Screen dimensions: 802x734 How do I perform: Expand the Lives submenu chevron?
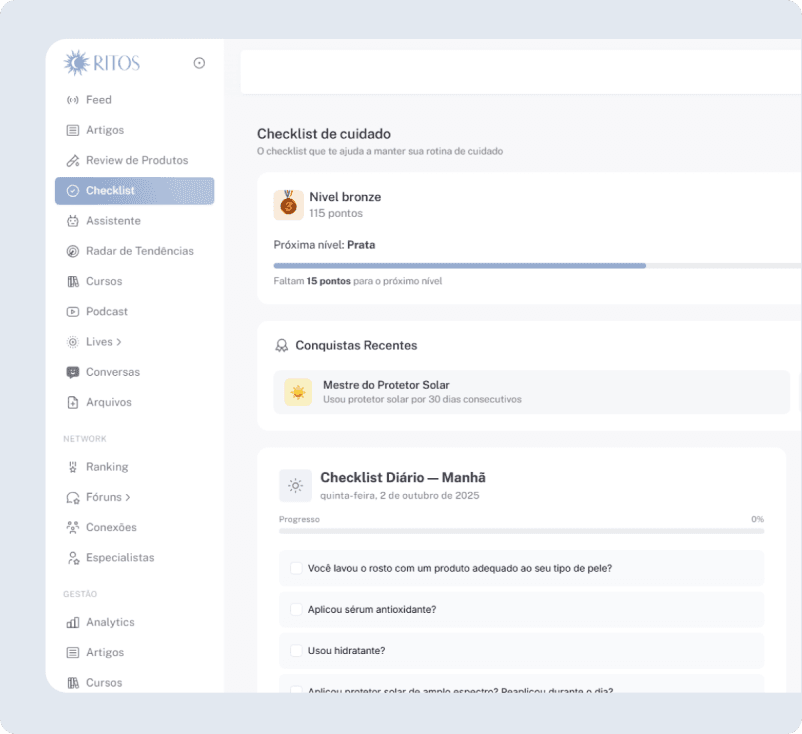[119, 342]
